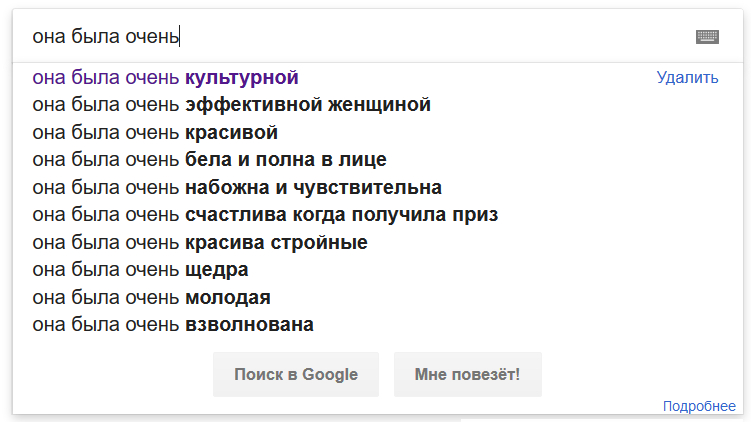The height and width of the screenshot is (422, 751).
Task: Select suggestion ending with щедра
Action: click(140, 270)
